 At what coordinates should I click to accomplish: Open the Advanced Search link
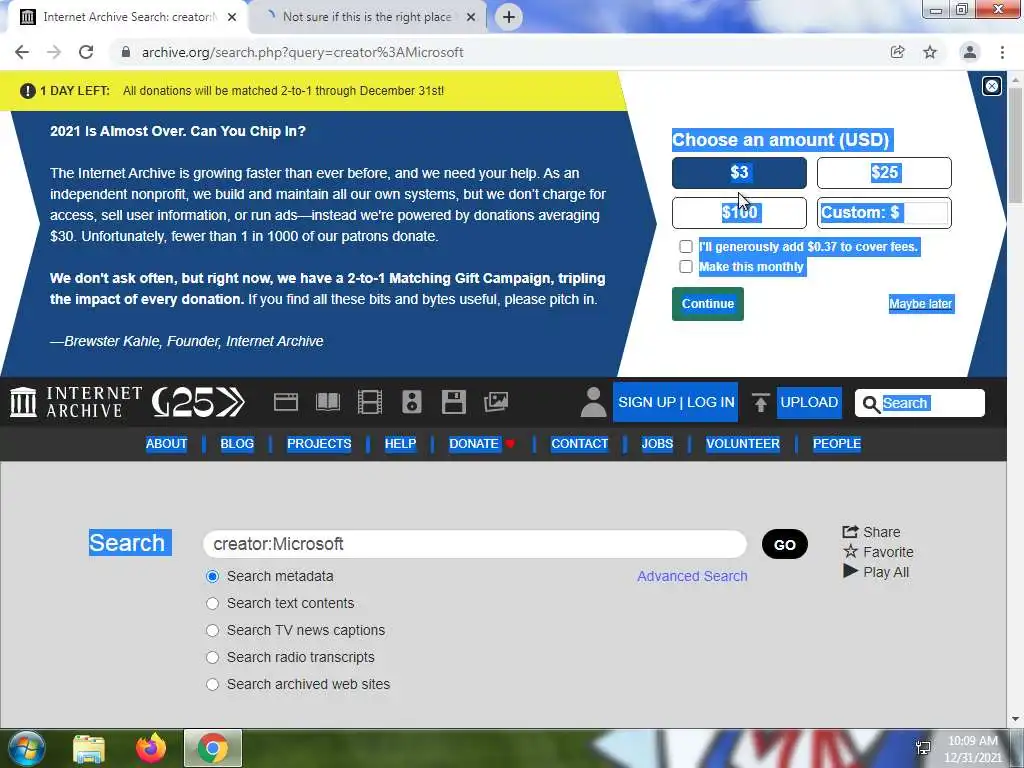[692, 576]
